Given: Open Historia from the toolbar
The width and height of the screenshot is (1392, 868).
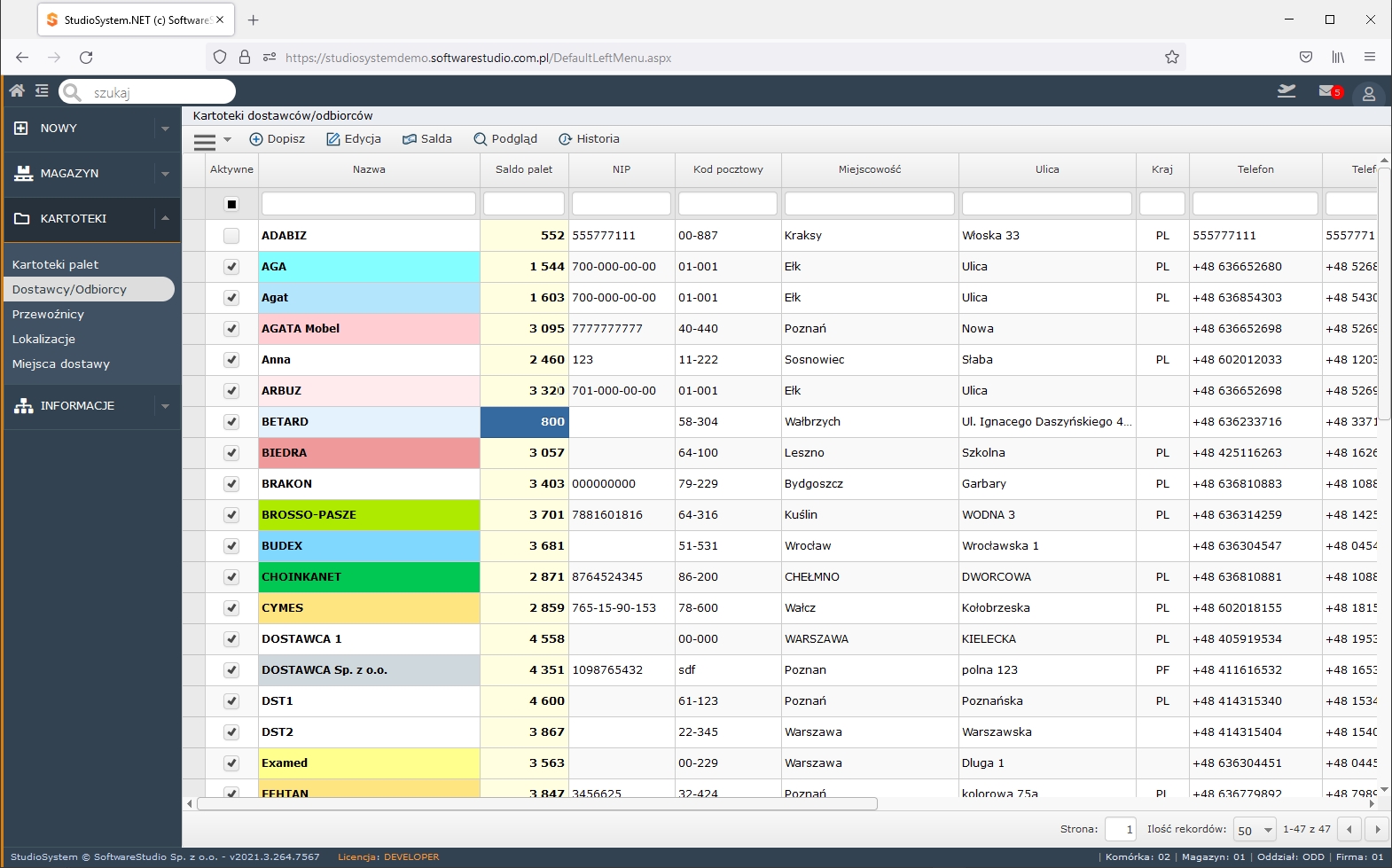Looking at the screenshot, I should click(x=589, y=139).
